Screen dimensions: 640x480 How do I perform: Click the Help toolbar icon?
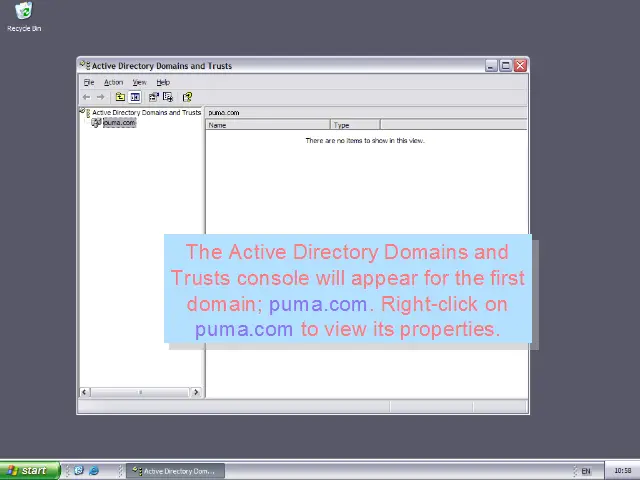click(x=187, y=97)
